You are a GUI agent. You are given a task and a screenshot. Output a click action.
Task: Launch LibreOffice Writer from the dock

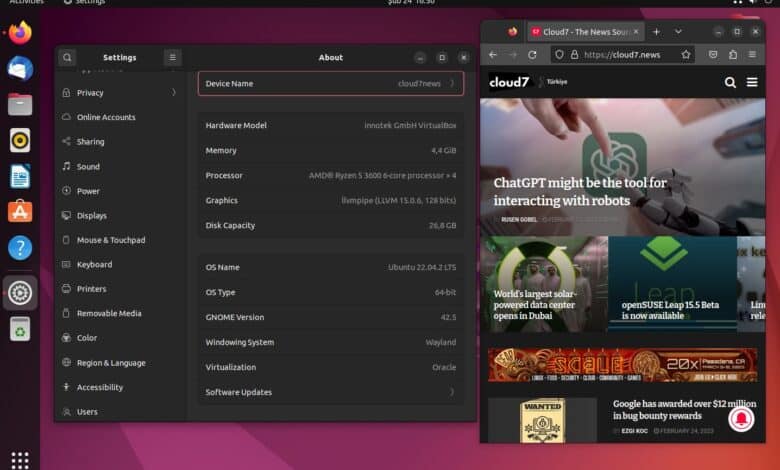coord(20,176)
